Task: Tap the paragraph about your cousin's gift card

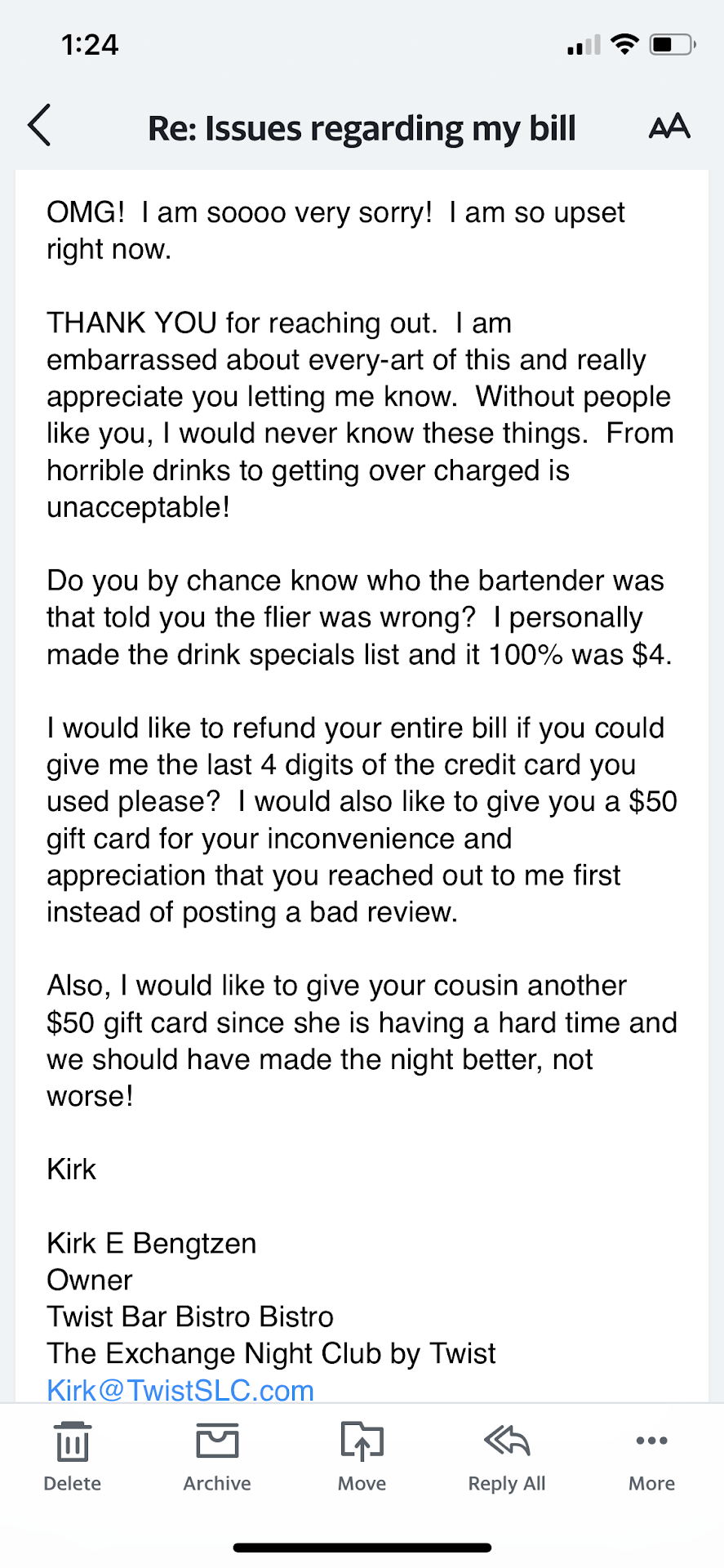Action: [x=359, y=1040]
